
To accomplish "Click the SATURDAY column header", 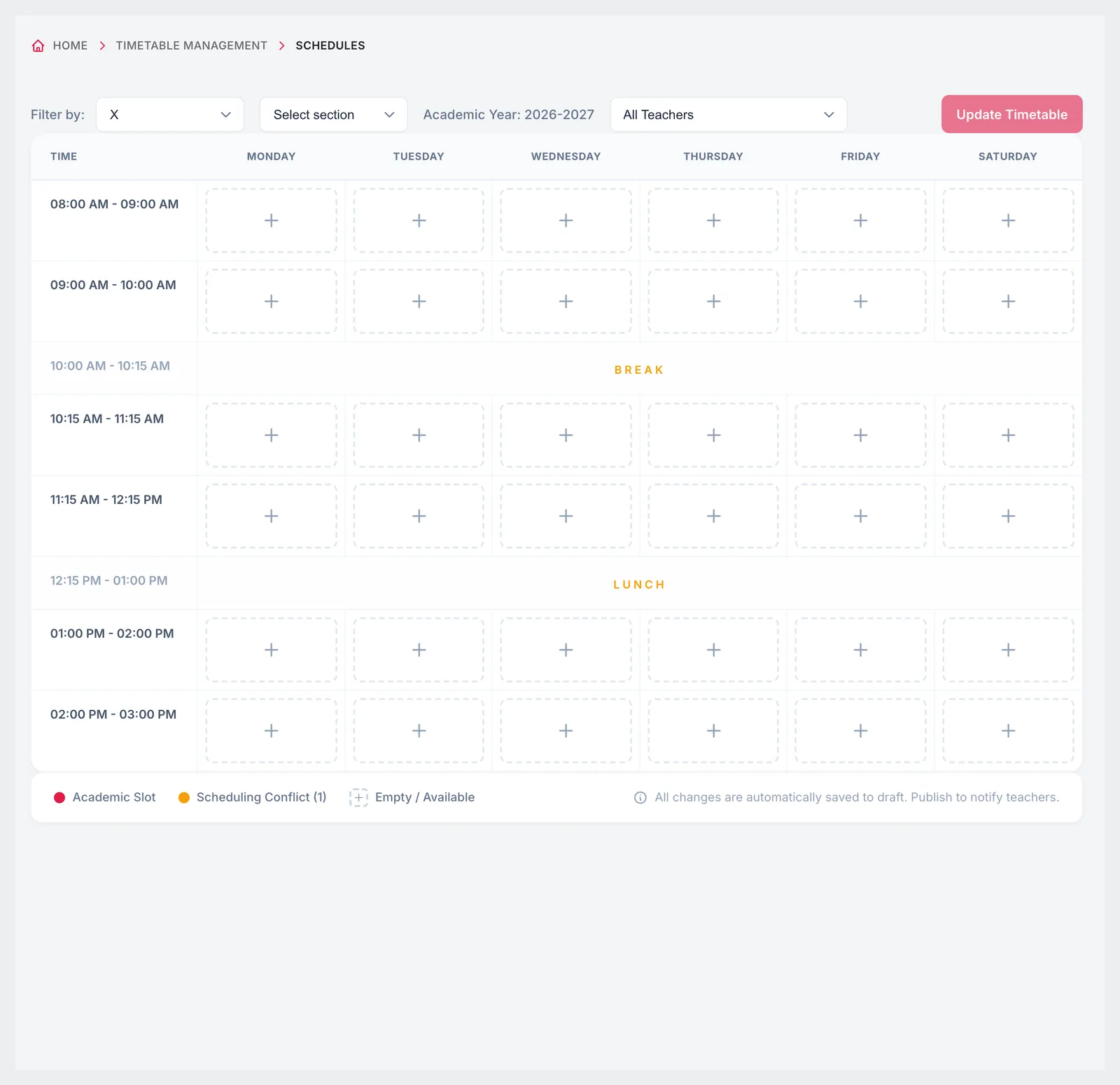I will pos(1008,157).
